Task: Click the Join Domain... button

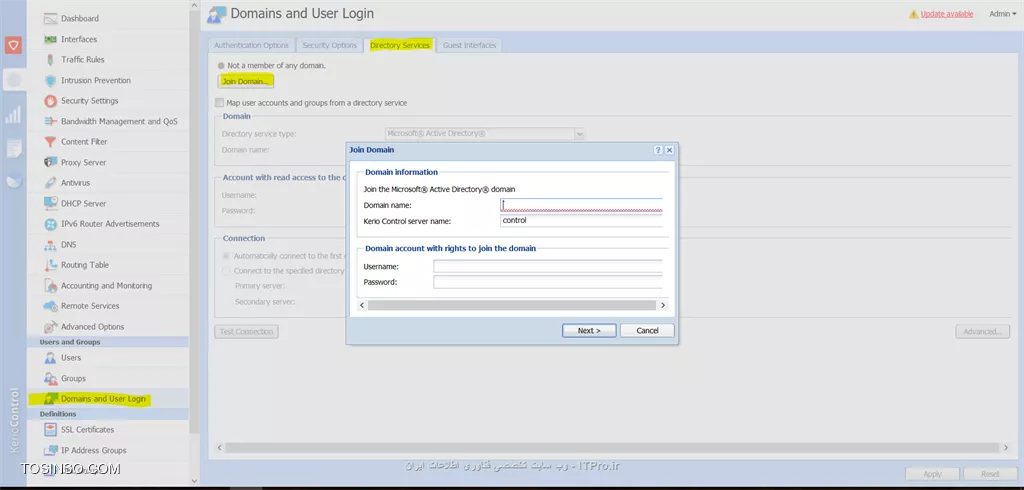Action: (x=245, y=82)
